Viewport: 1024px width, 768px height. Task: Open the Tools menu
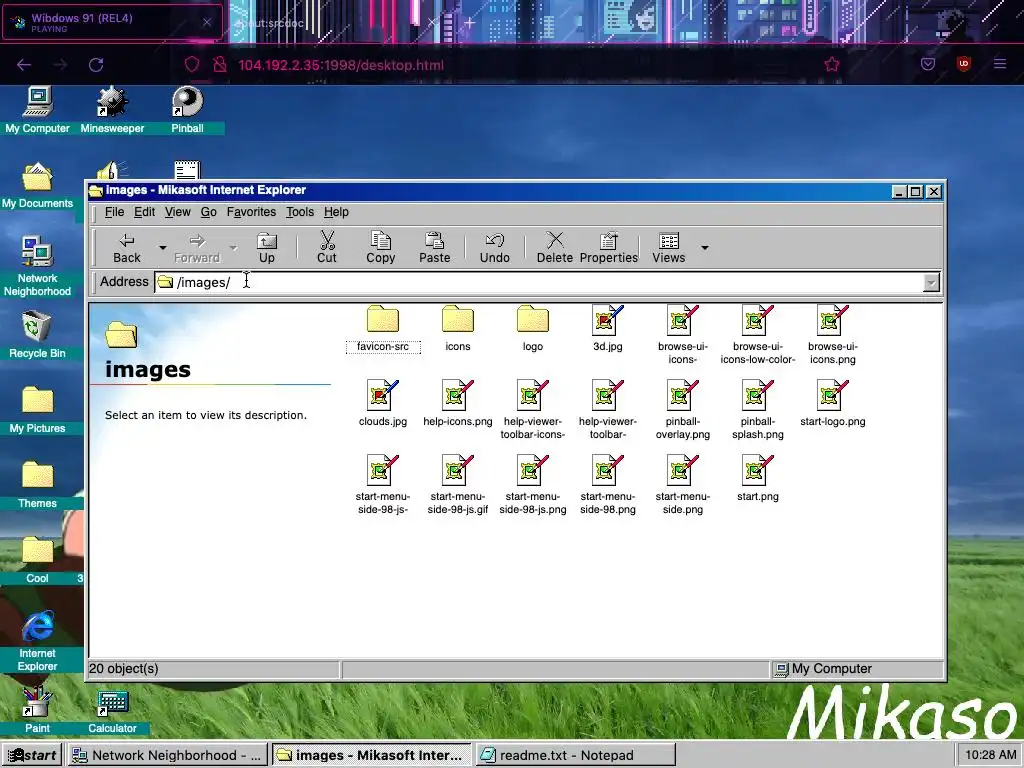click(x=300, y=212)
